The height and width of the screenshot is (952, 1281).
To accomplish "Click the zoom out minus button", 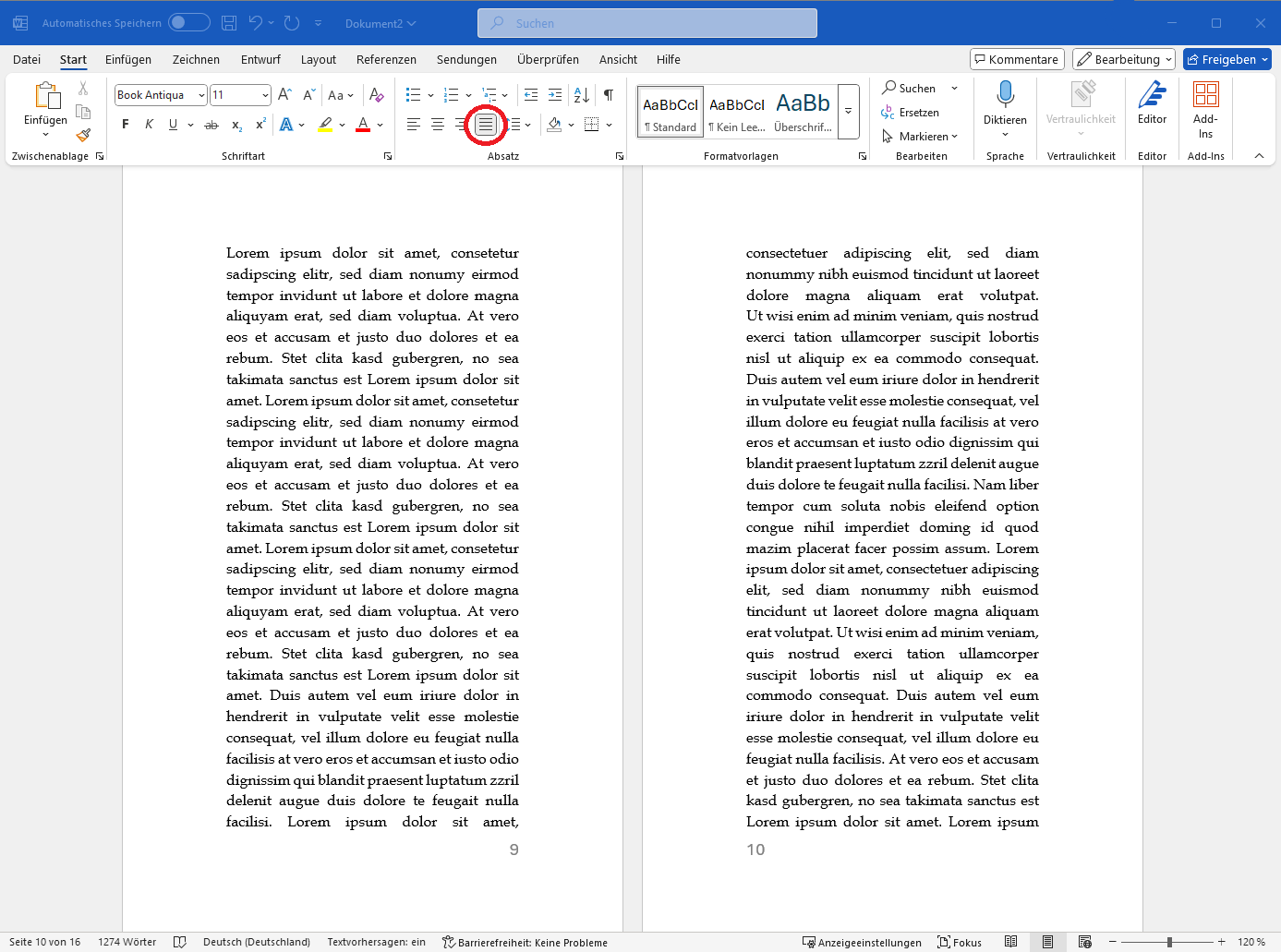I will 1113,942.
